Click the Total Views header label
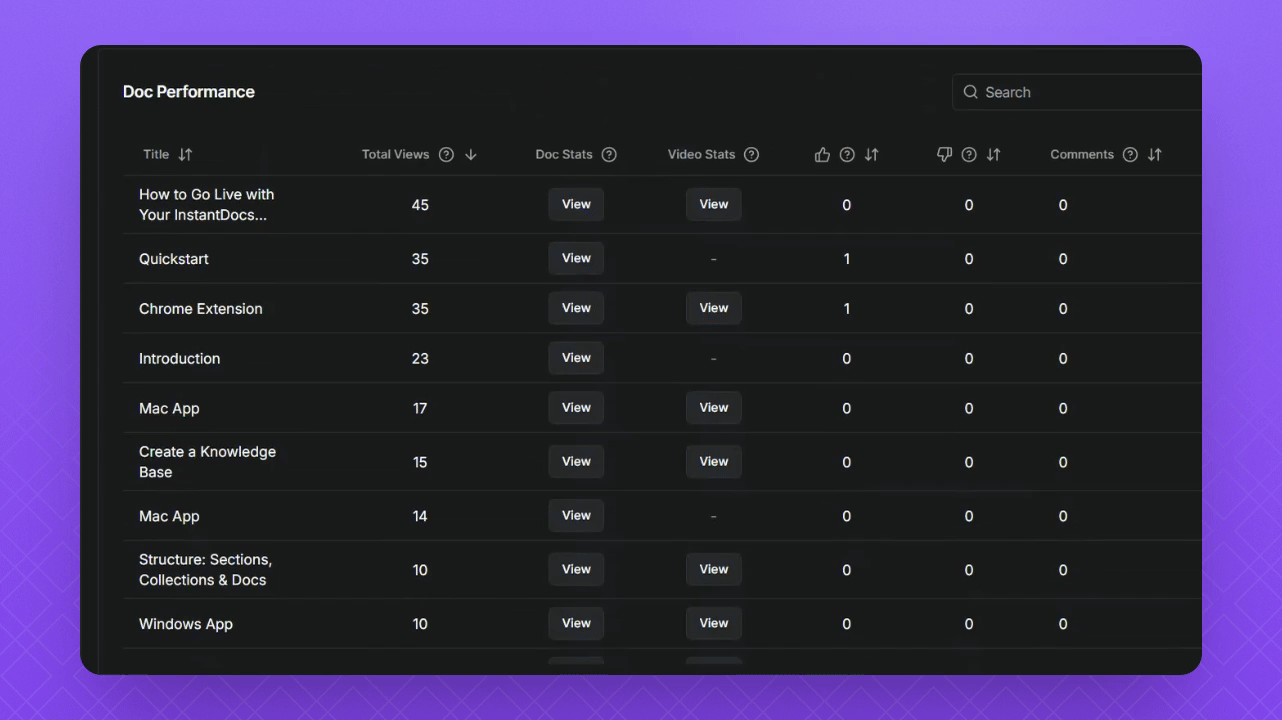 coord(395,154)
